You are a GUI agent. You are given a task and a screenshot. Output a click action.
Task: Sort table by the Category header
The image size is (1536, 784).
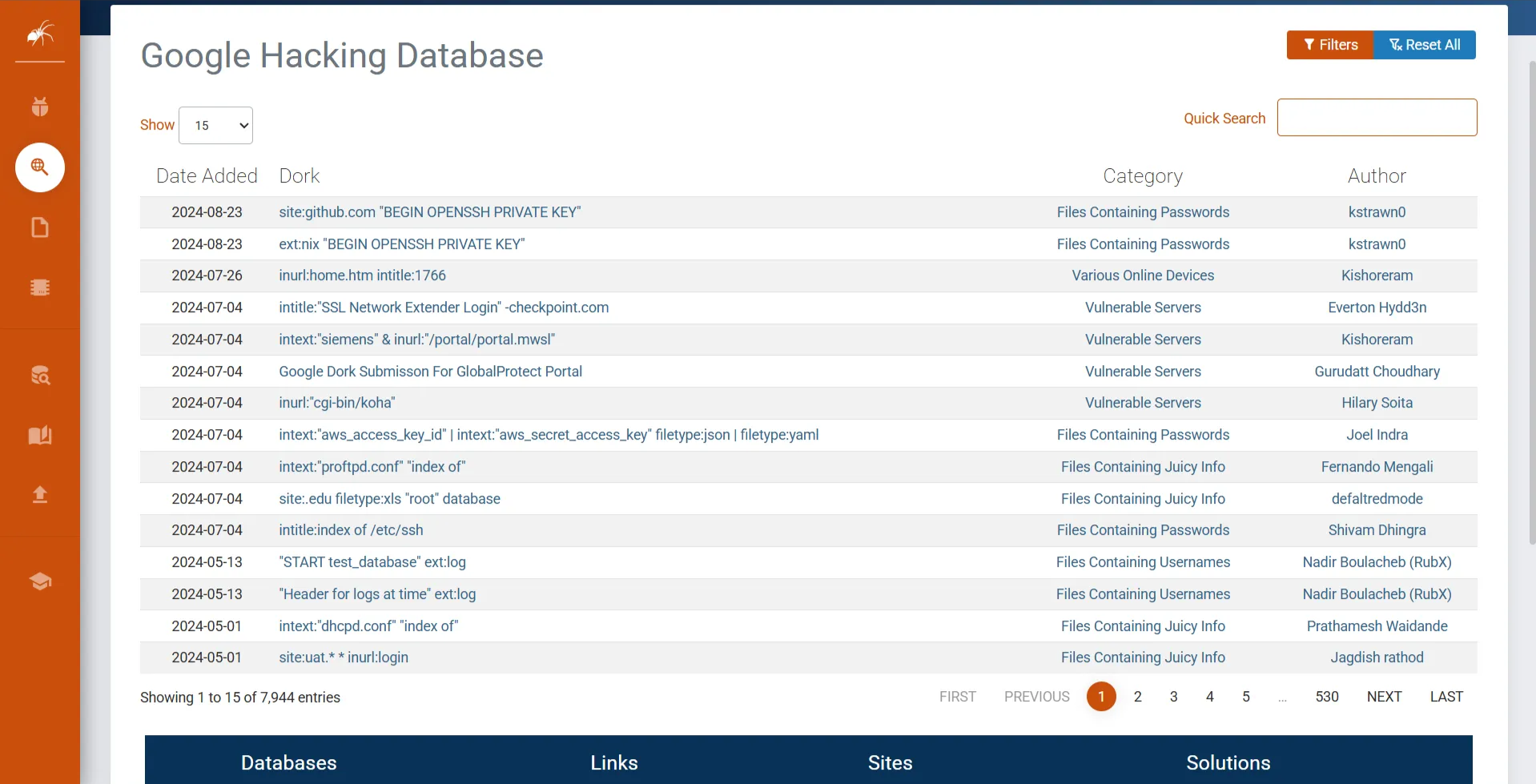pyautogui.click(x=1142, y=176)
